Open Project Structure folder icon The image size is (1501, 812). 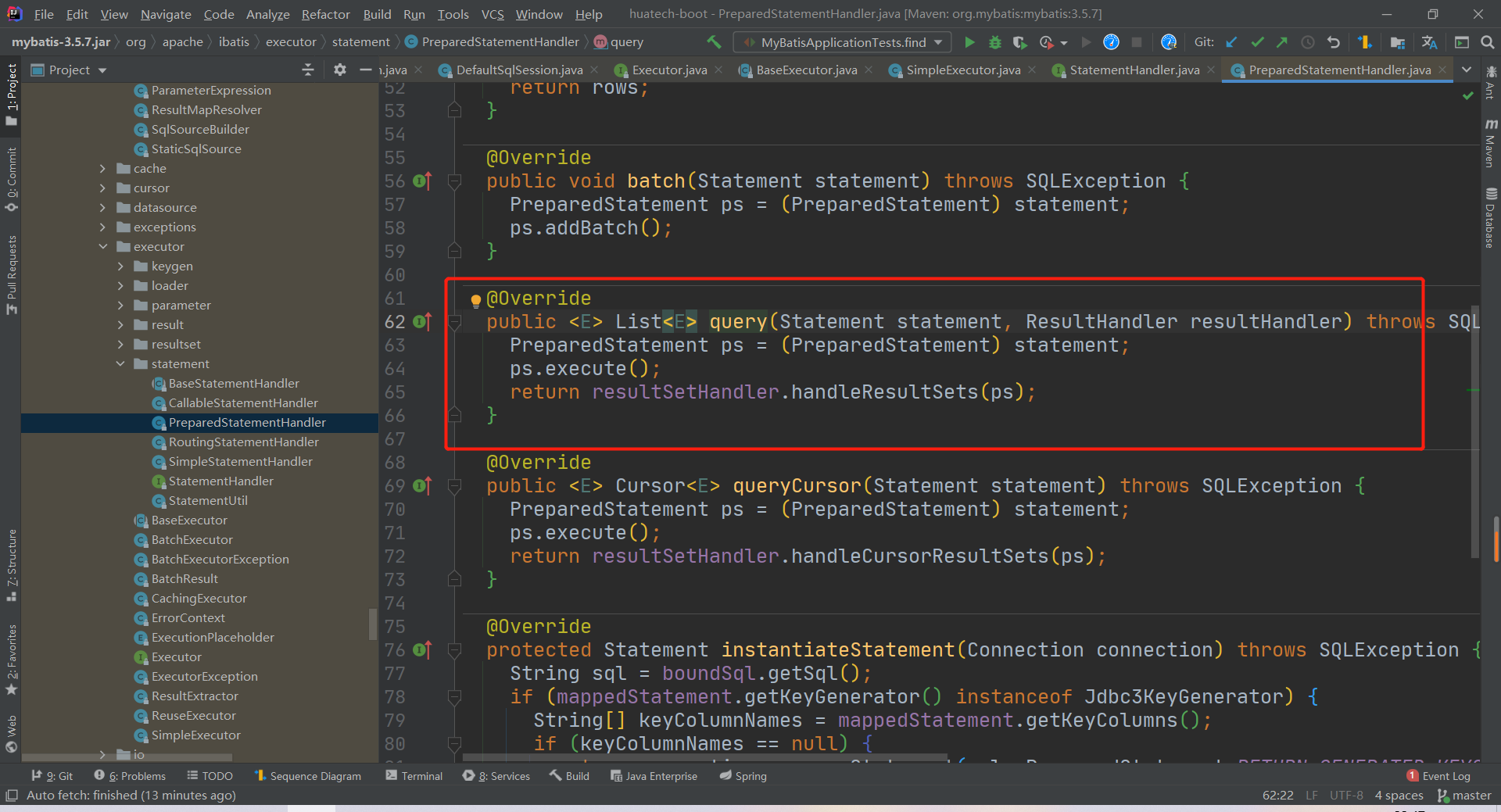pos(1398,42)
